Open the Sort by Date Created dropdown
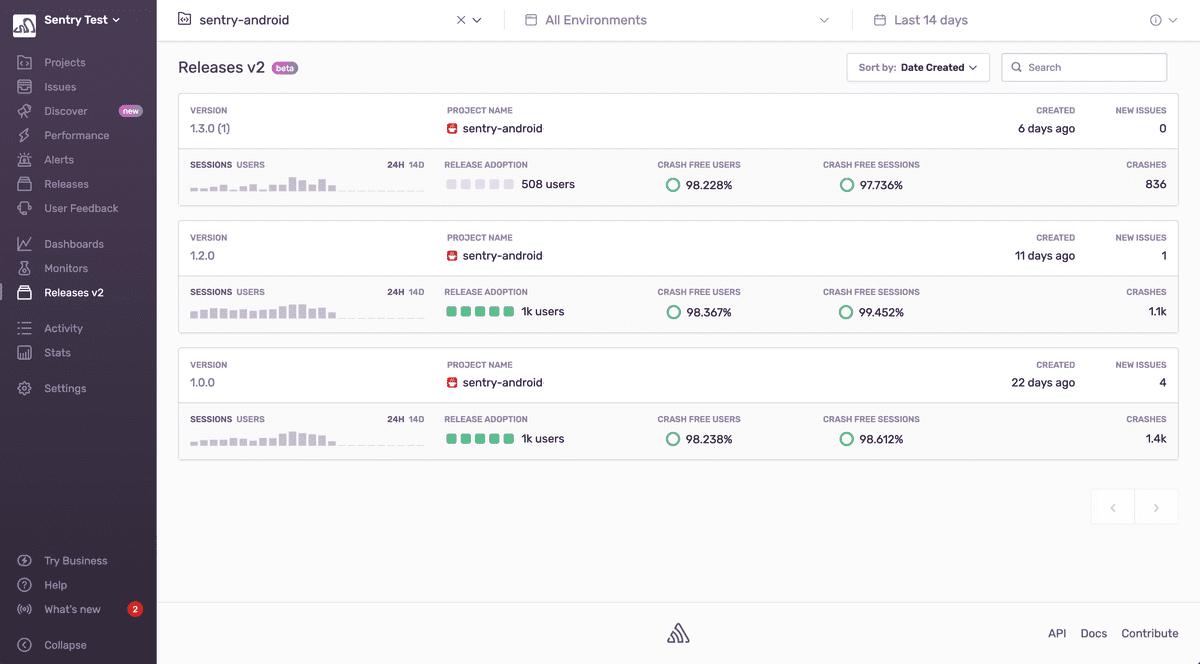1200x664 pixels. point(918,67)
